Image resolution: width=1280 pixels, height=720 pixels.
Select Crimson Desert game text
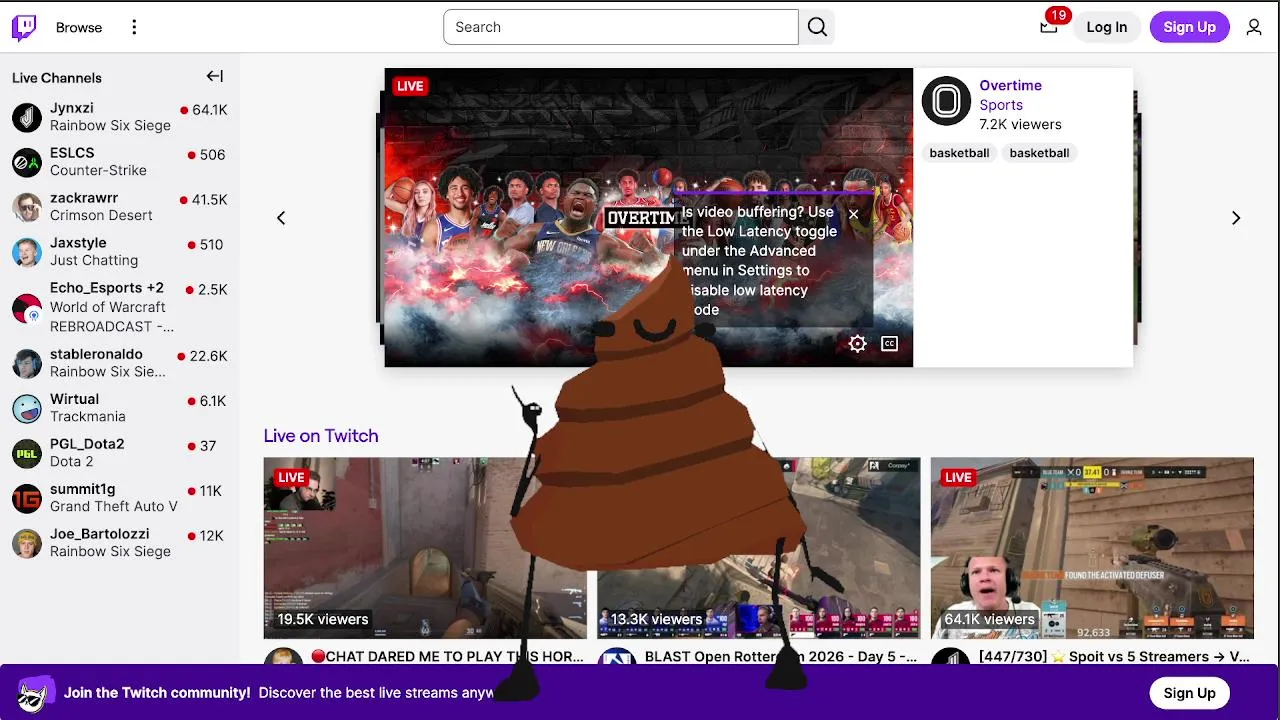[101, 216]
